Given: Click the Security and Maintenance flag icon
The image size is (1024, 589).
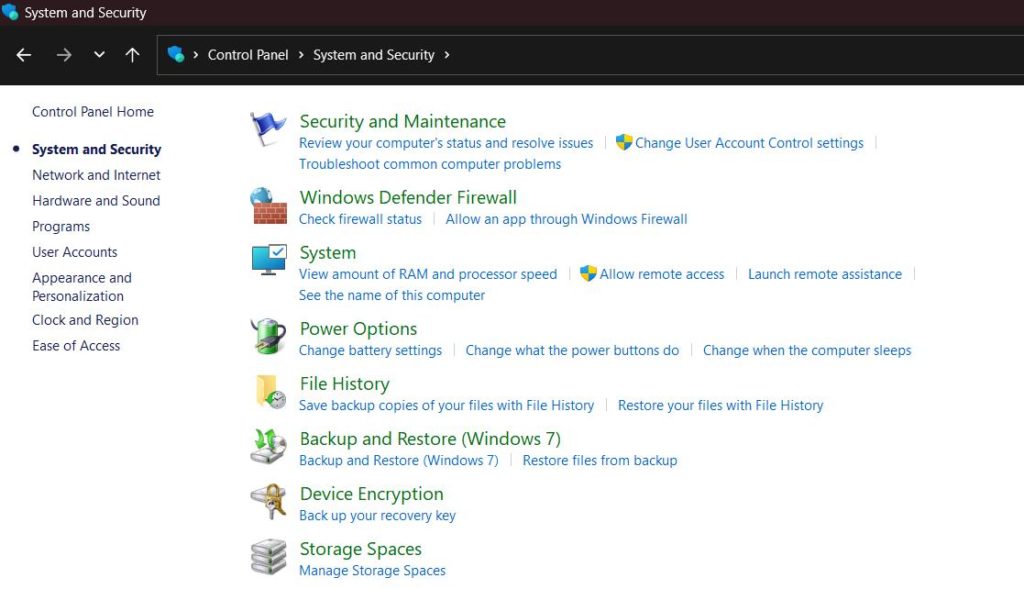Looking at the screenshot, I should click(x=268, y=130).
